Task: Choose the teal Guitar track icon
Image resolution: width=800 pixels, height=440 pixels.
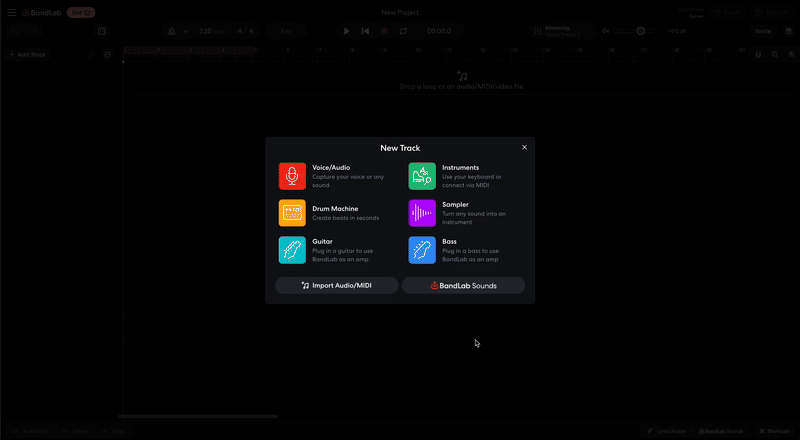Action: (292, 250)
